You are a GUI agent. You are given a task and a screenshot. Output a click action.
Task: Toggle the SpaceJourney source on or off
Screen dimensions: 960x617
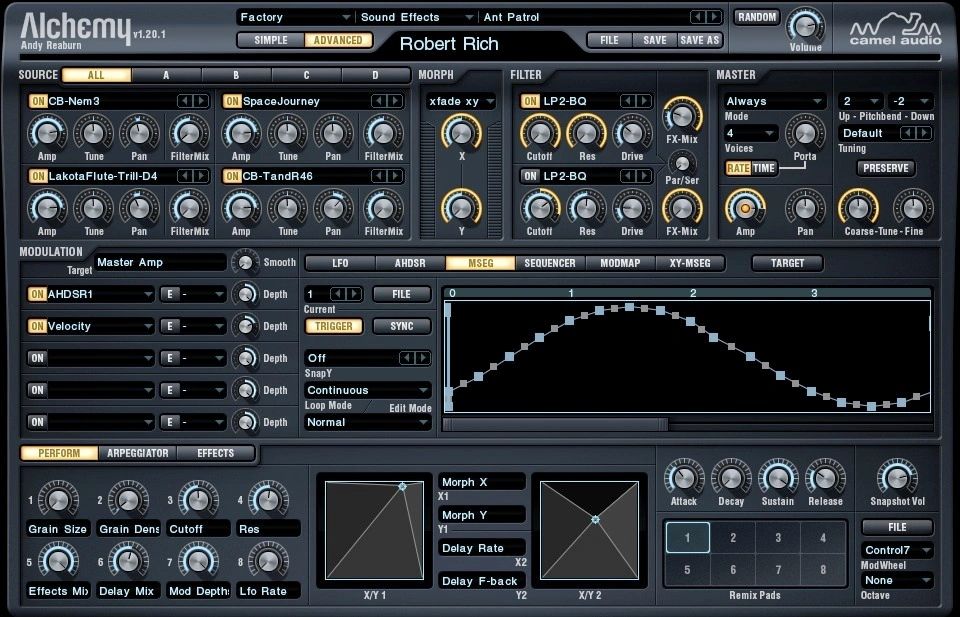click(x=232, y=101)
